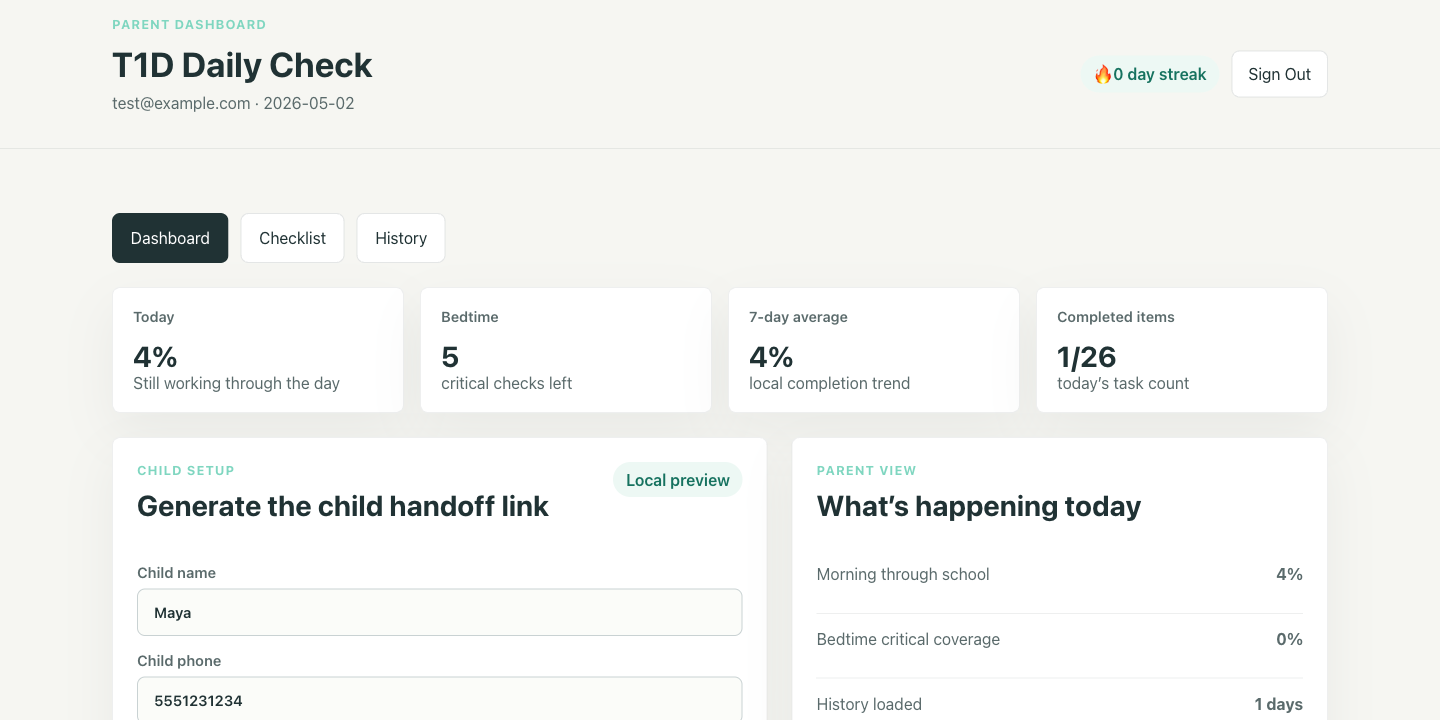Focus the Child phone input field
The width and height of the screenshot is (1440, 720).
tap(440, 700)
